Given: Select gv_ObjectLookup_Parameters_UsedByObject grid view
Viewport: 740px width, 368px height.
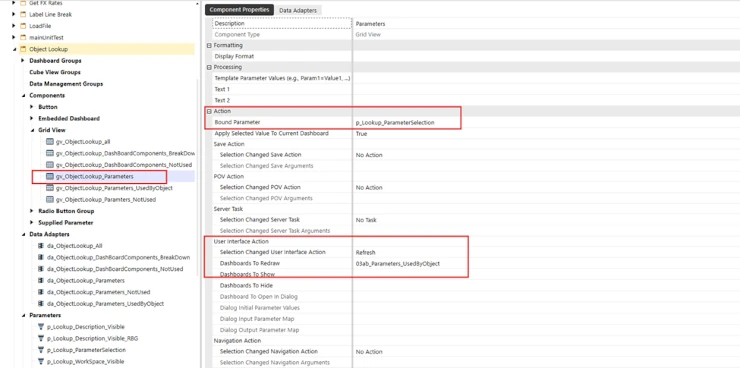Looking at the screenshot, I should 114,188.
